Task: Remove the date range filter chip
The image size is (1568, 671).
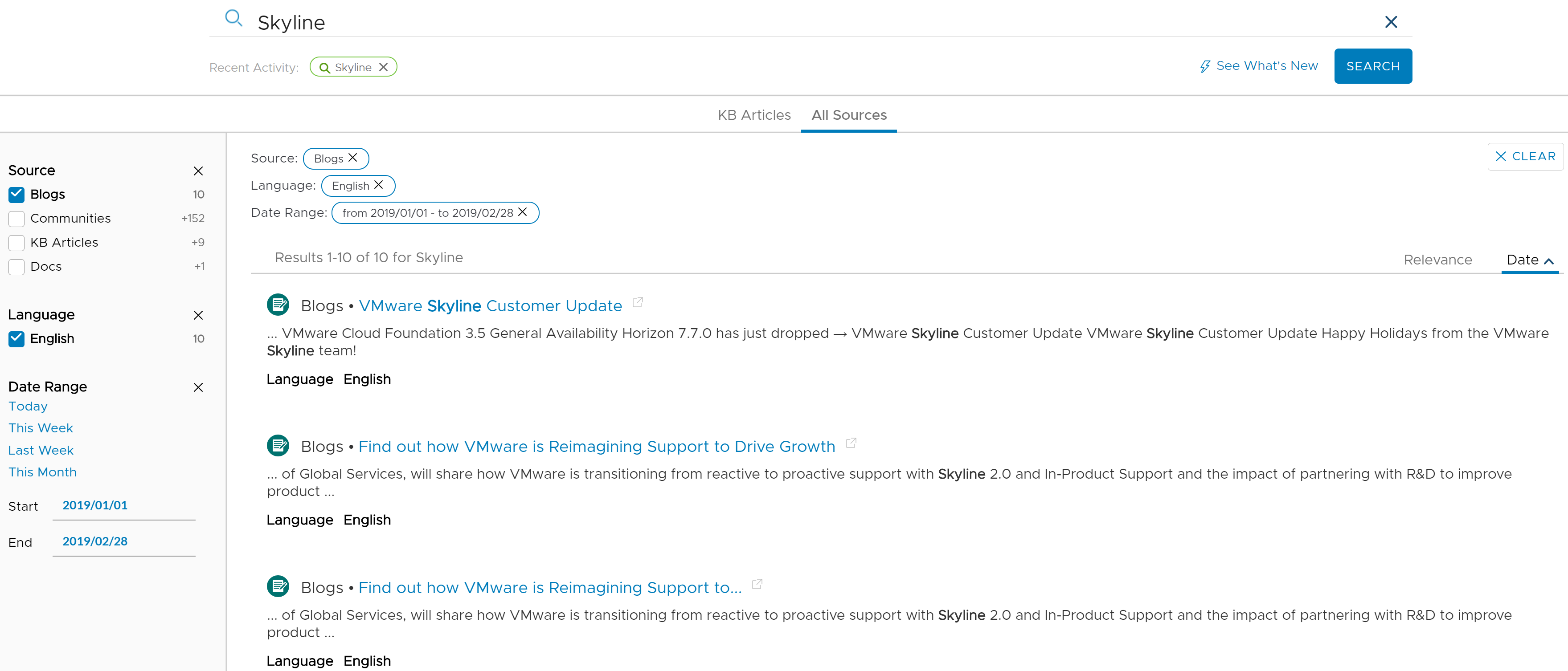Action: click(523, 211)
